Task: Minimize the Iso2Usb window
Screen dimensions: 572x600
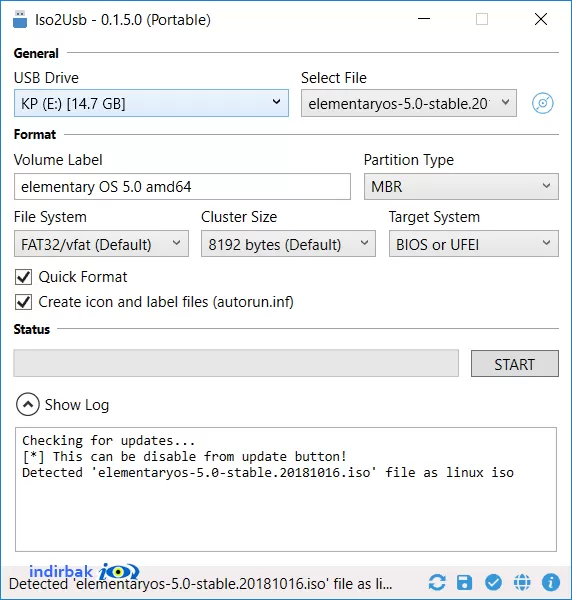Action: (424, 19)
